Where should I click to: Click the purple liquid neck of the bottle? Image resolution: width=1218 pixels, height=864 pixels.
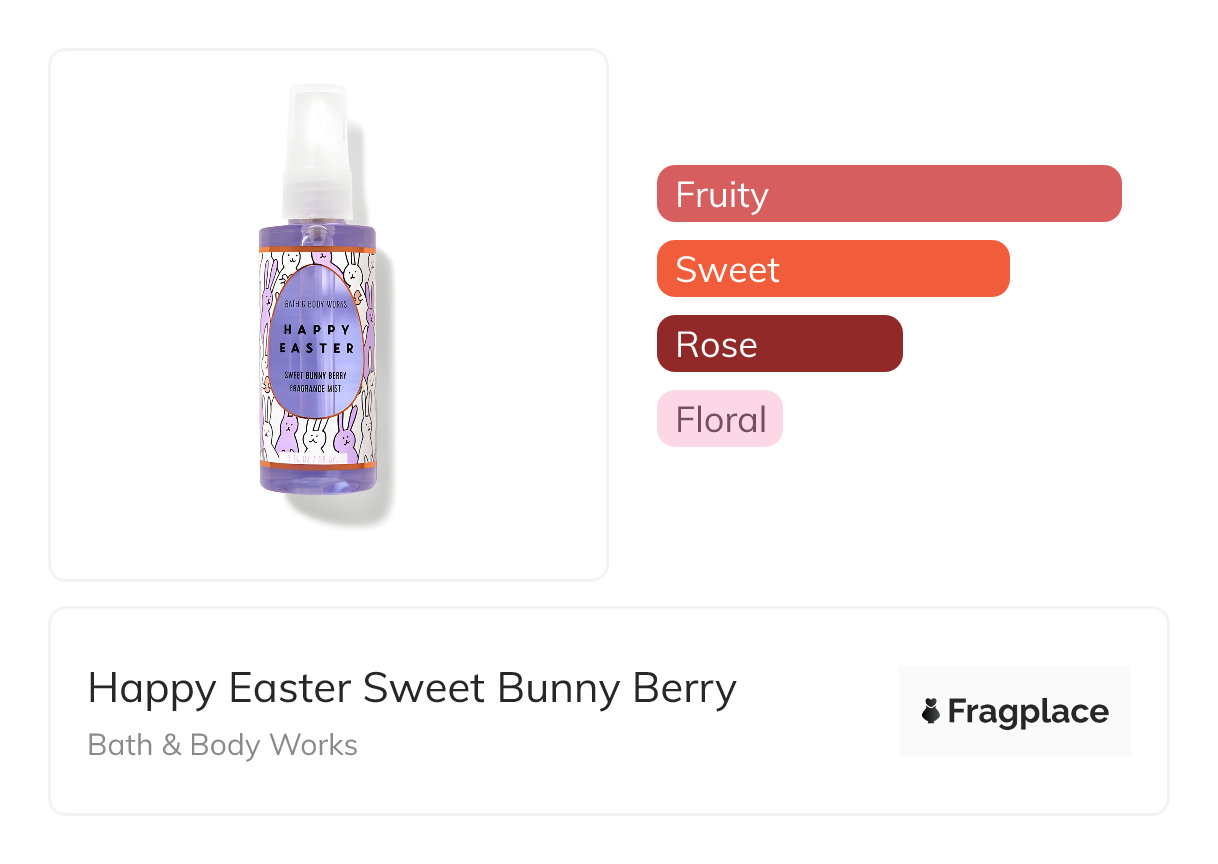317,237
